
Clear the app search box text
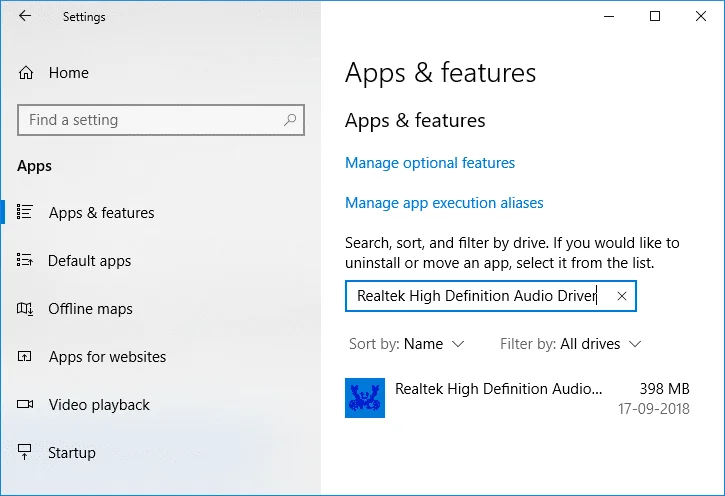[622, 296]
